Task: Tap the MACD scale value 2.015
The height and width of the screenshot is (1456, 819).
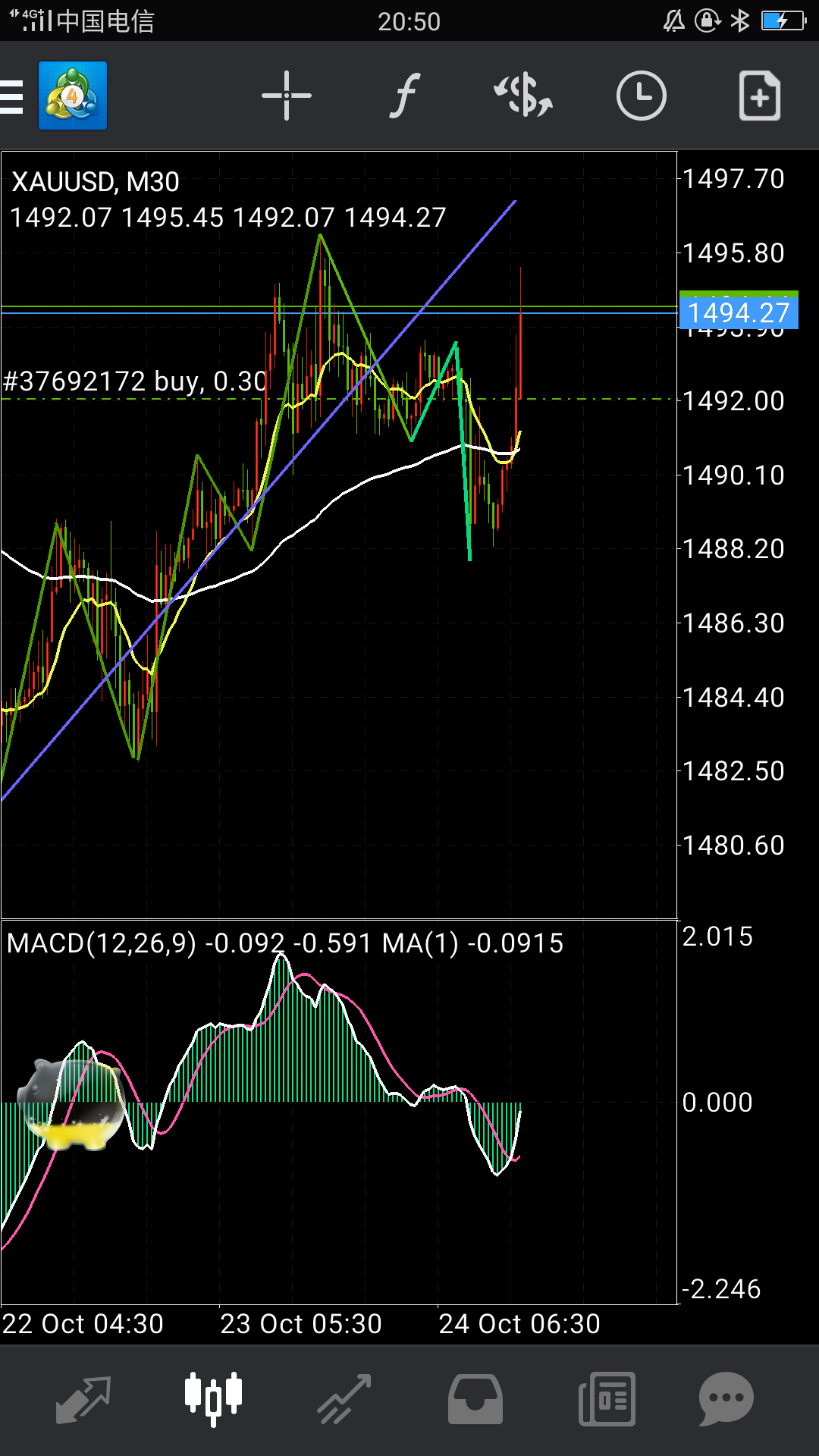Action: pos(717,937)
